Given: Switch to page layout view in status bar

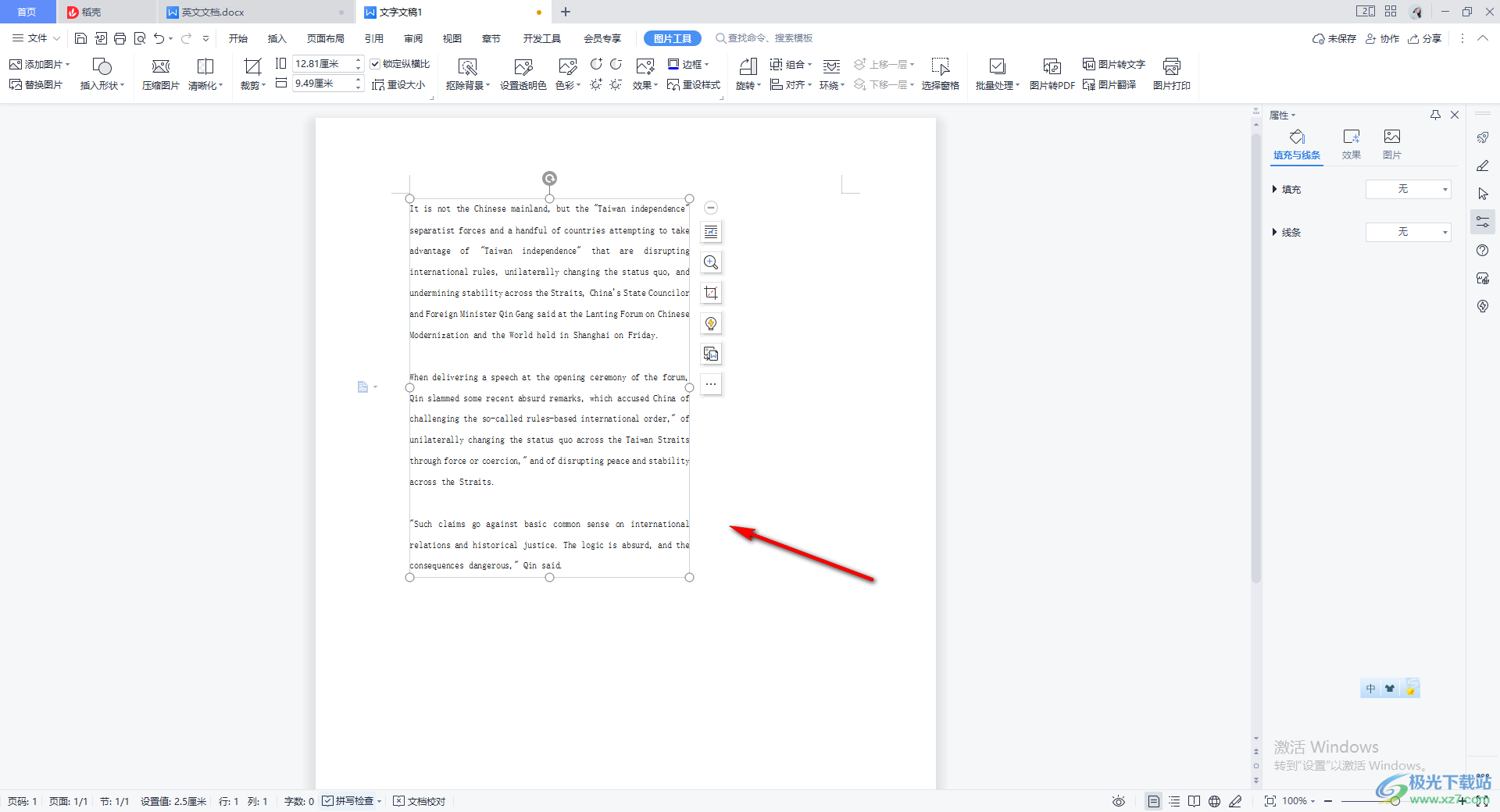Looking at the screenshot, I should coord(1154,801).
